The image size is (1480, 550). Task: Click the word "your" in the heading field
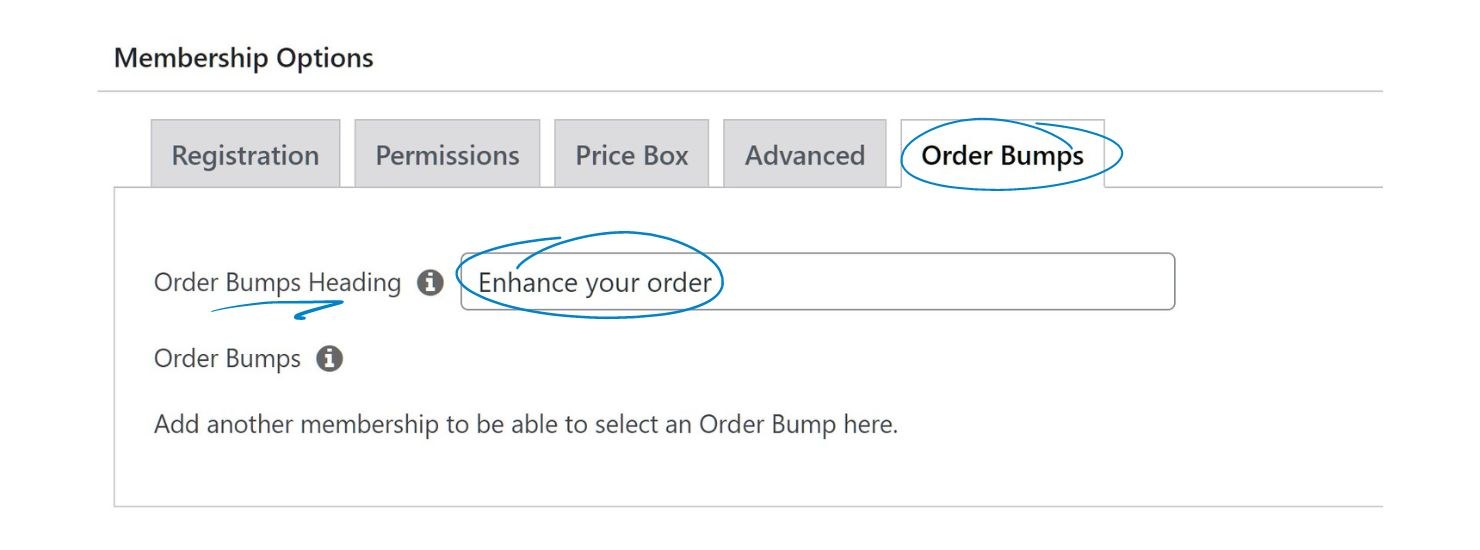[x=612, y=283]
